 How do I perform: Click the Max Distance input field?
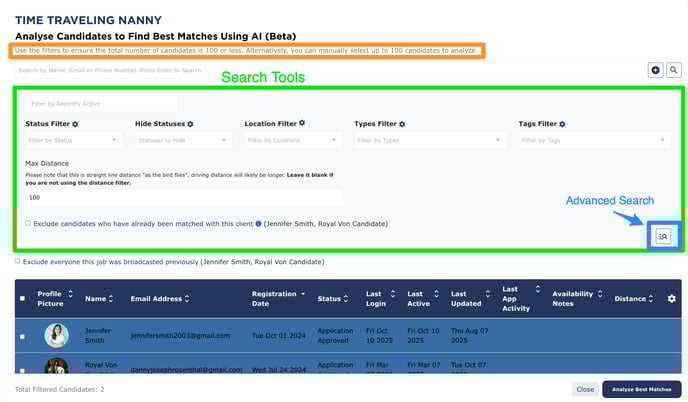click(x=183, y=198)
